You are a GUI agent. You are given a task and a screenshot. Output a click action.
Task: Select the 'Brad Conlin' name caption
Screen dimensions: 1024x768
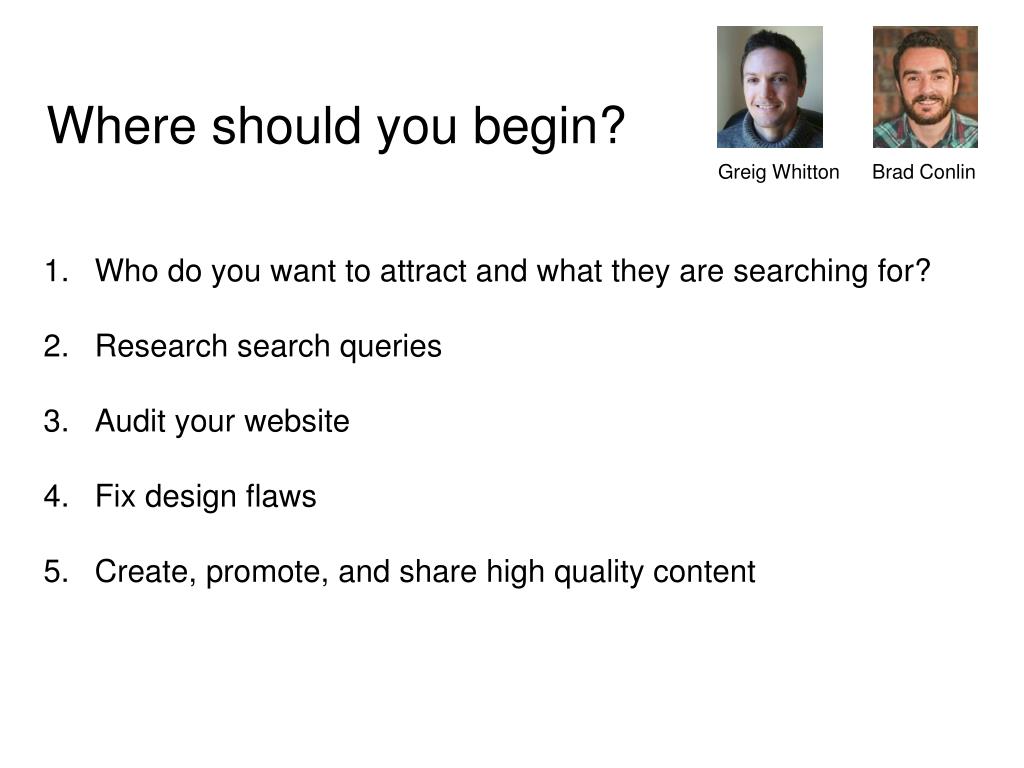click(923, 172)
